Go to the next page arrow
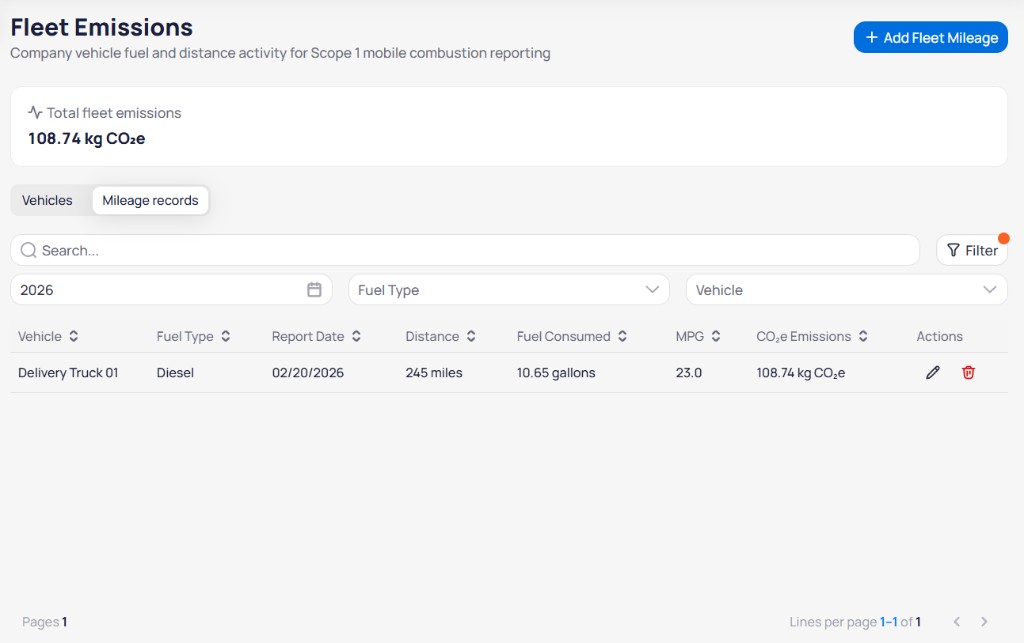Viewport: 1024px width, 643px height. (984, 621)
